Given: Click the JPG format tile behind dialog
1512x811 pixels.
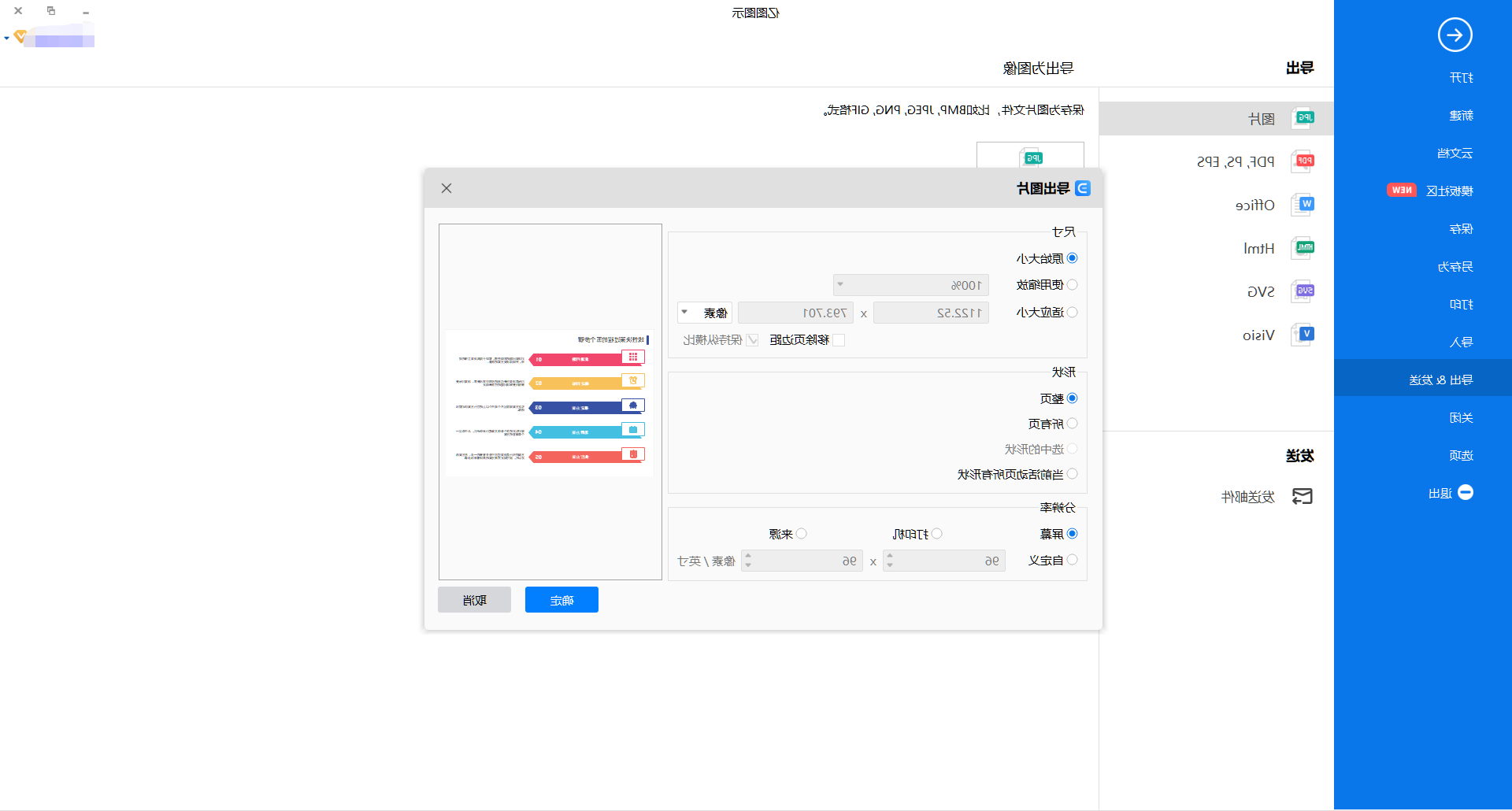Looking at the screenshot, I should pyautogui.click(x=1031, y=156).
